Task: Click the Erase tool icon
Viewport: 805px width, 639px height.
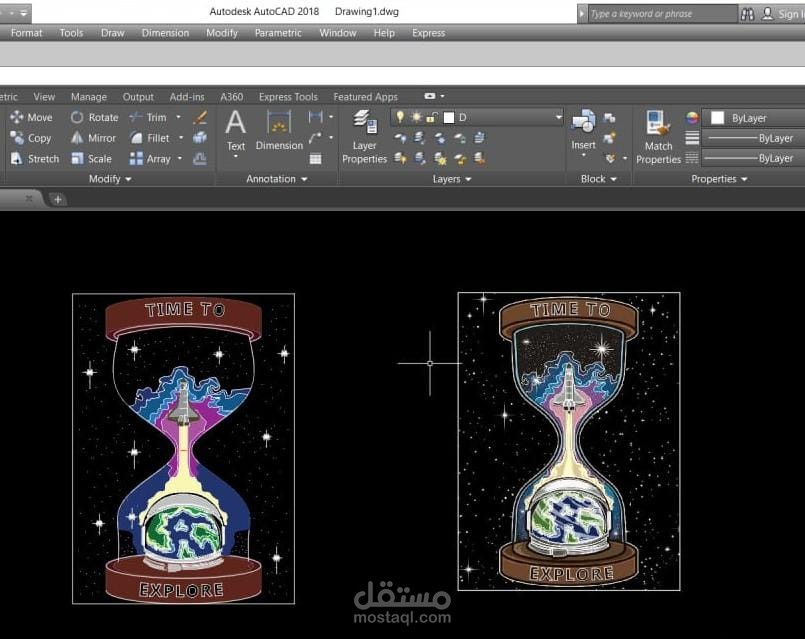Action: [200, 118]
